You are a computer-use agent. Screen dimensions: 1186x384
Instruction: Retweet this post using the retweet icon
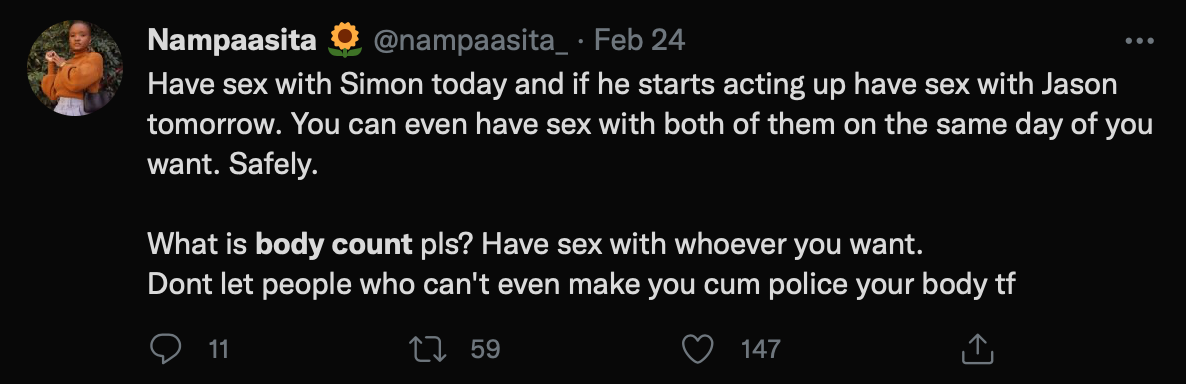click(x=427, y=348)
